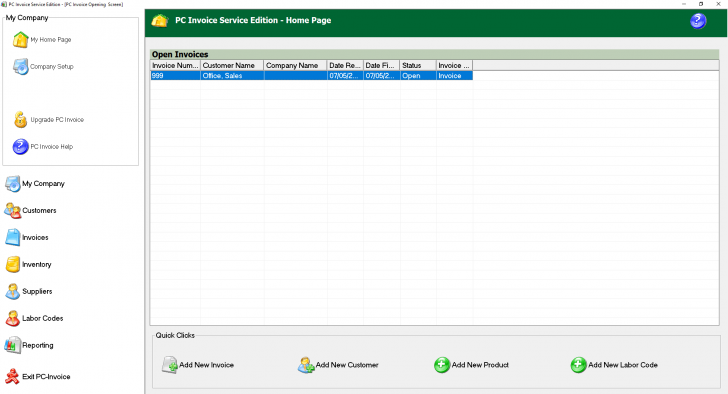The height and width of the screenshot is (394, 728).
Task: Click the "Office, Sales" customer cell
Action: (x=232, y=76)
